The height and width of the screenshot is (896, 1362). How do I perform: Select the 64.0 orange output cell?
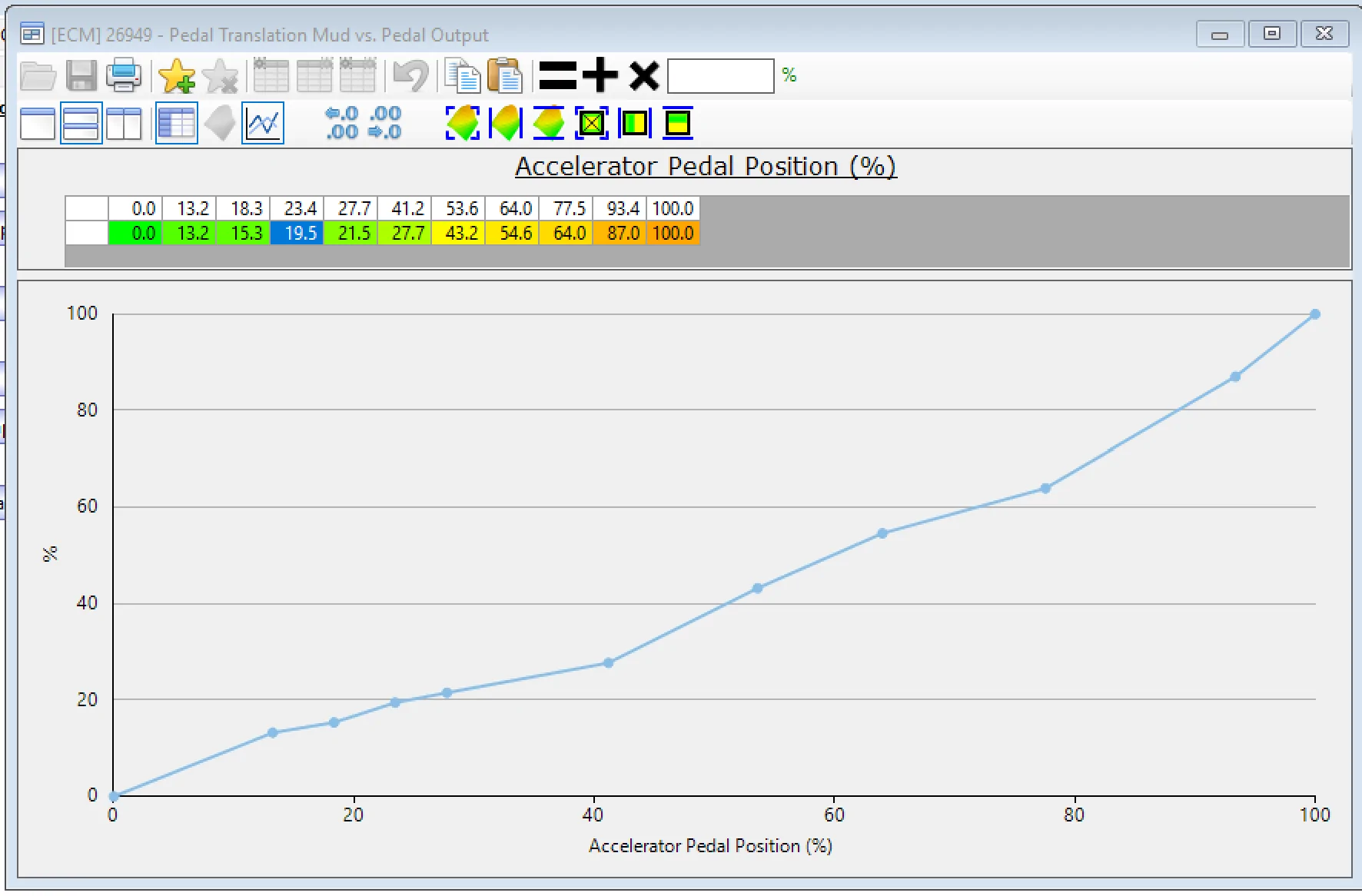point(566,233)
